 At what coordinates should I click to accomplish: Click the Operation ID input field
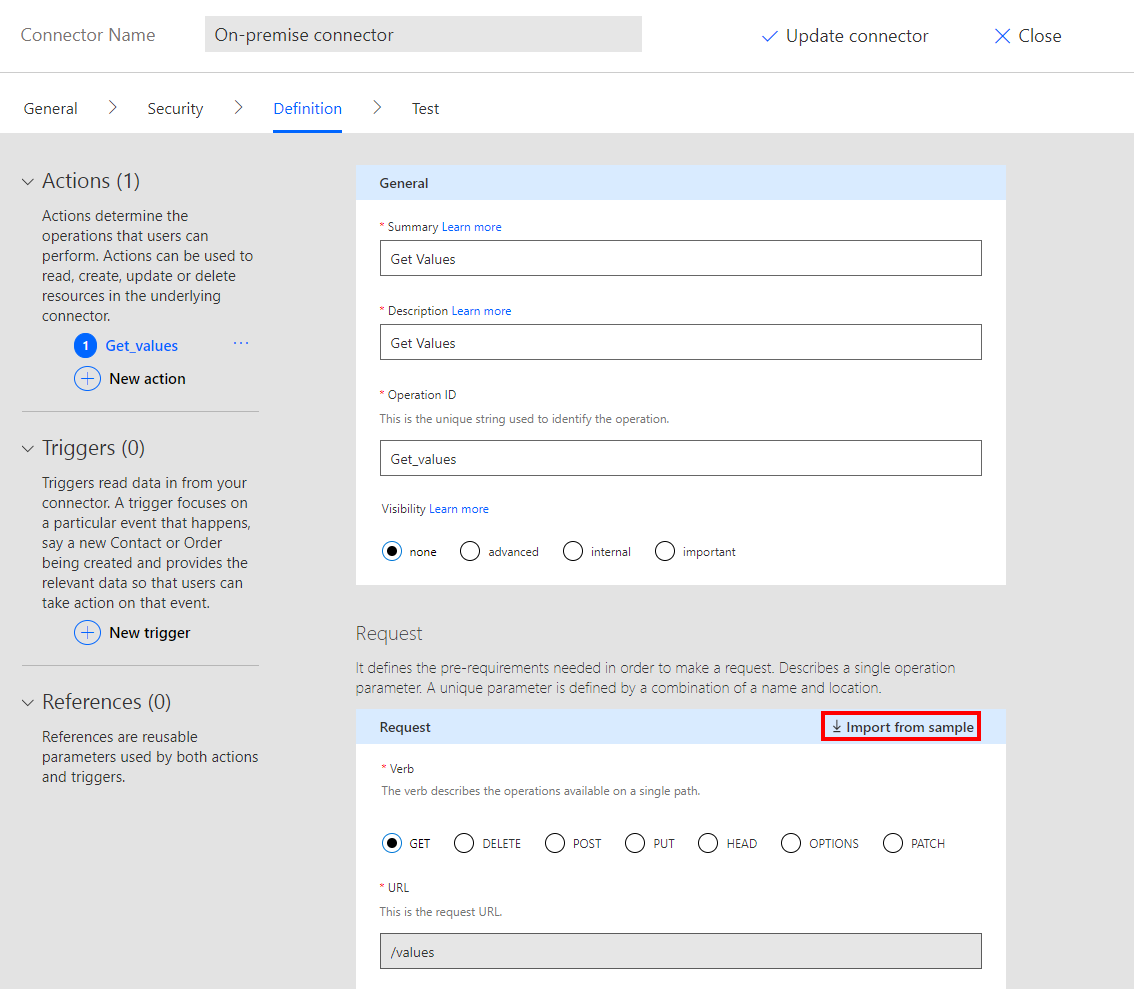coord(680,458)
